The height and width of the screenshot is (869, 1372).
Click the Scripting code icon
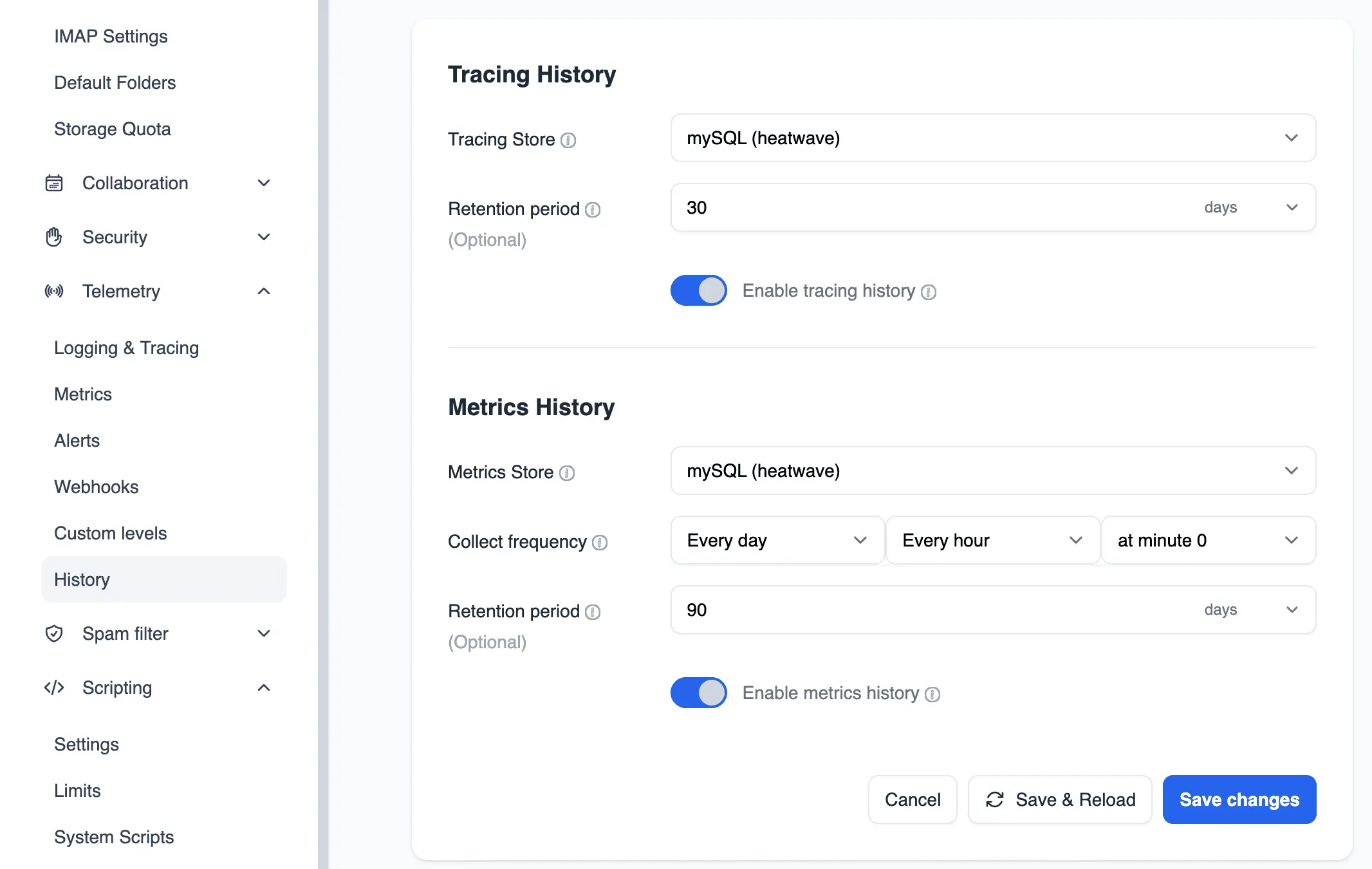55,687
